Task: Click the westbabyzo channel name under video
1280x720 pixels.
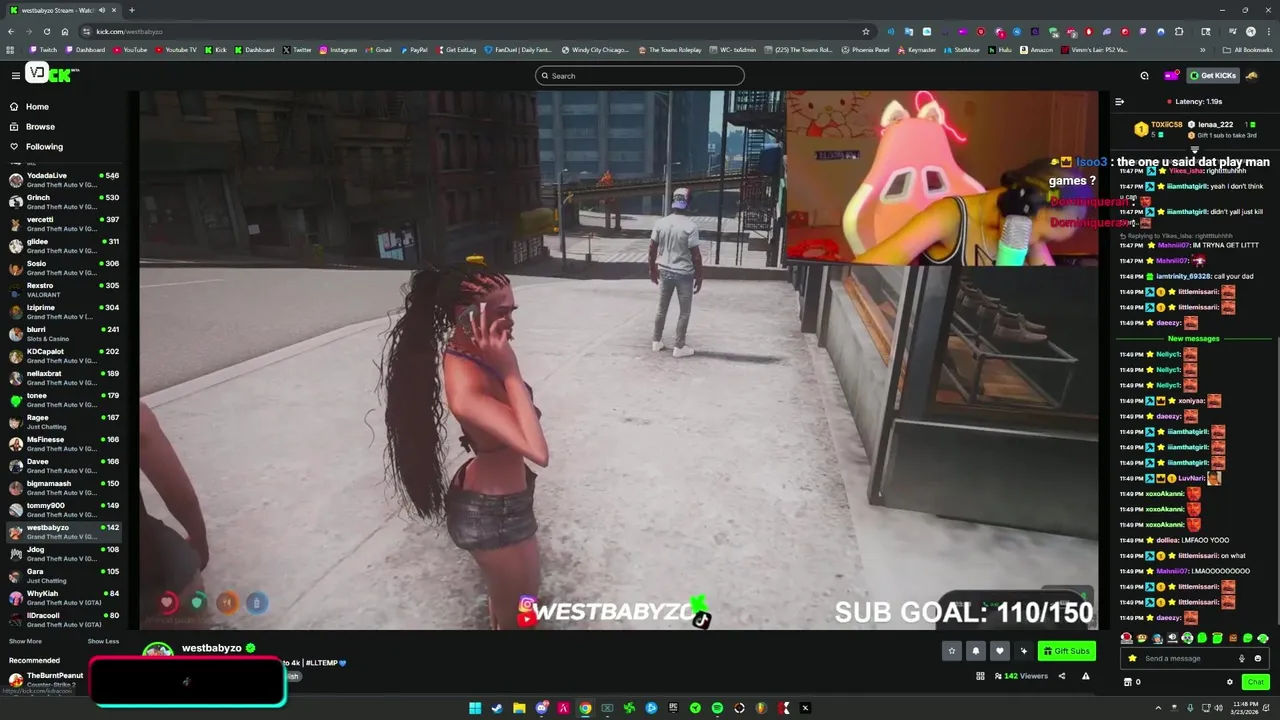Action: coord(212,648)
